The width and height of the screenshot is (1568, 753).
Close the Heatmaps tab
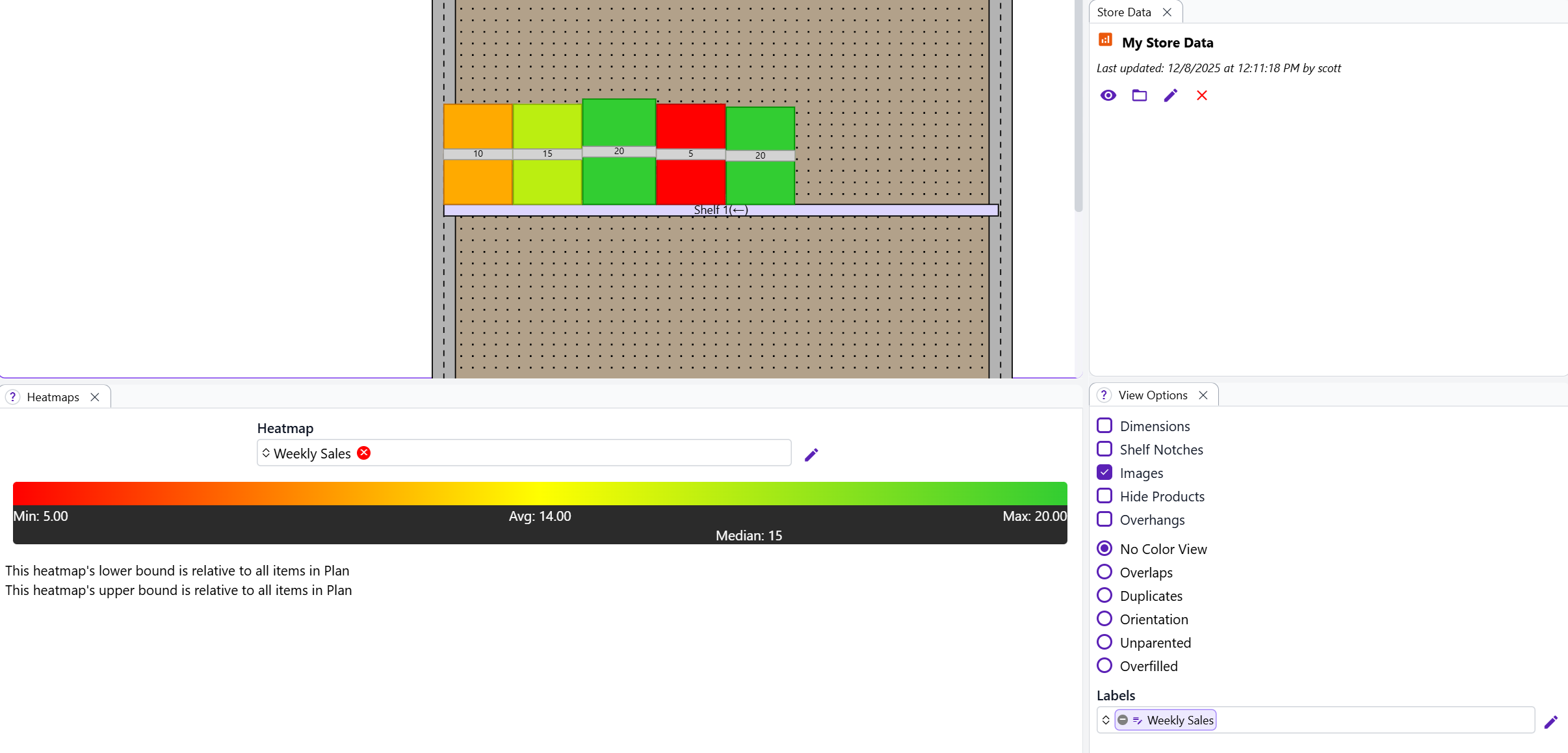[95, 397]
